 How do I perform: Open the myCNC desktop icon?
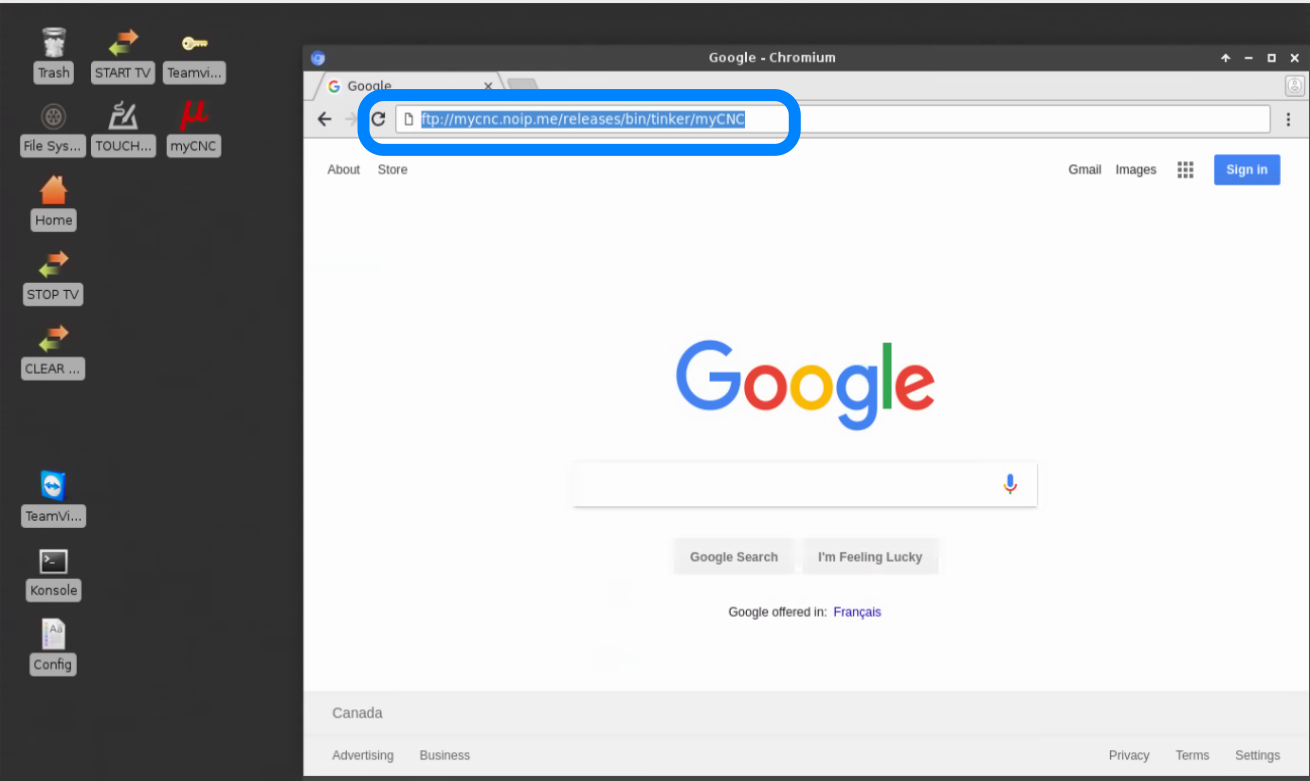tap(193, 117)
